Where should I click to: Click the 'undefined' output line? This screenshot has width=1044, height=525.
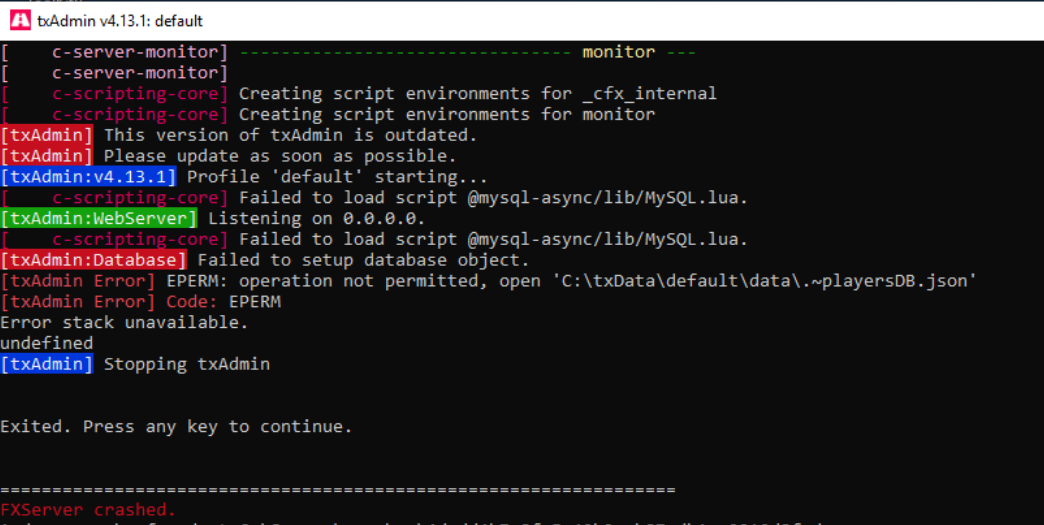click(x=47, y=343)
